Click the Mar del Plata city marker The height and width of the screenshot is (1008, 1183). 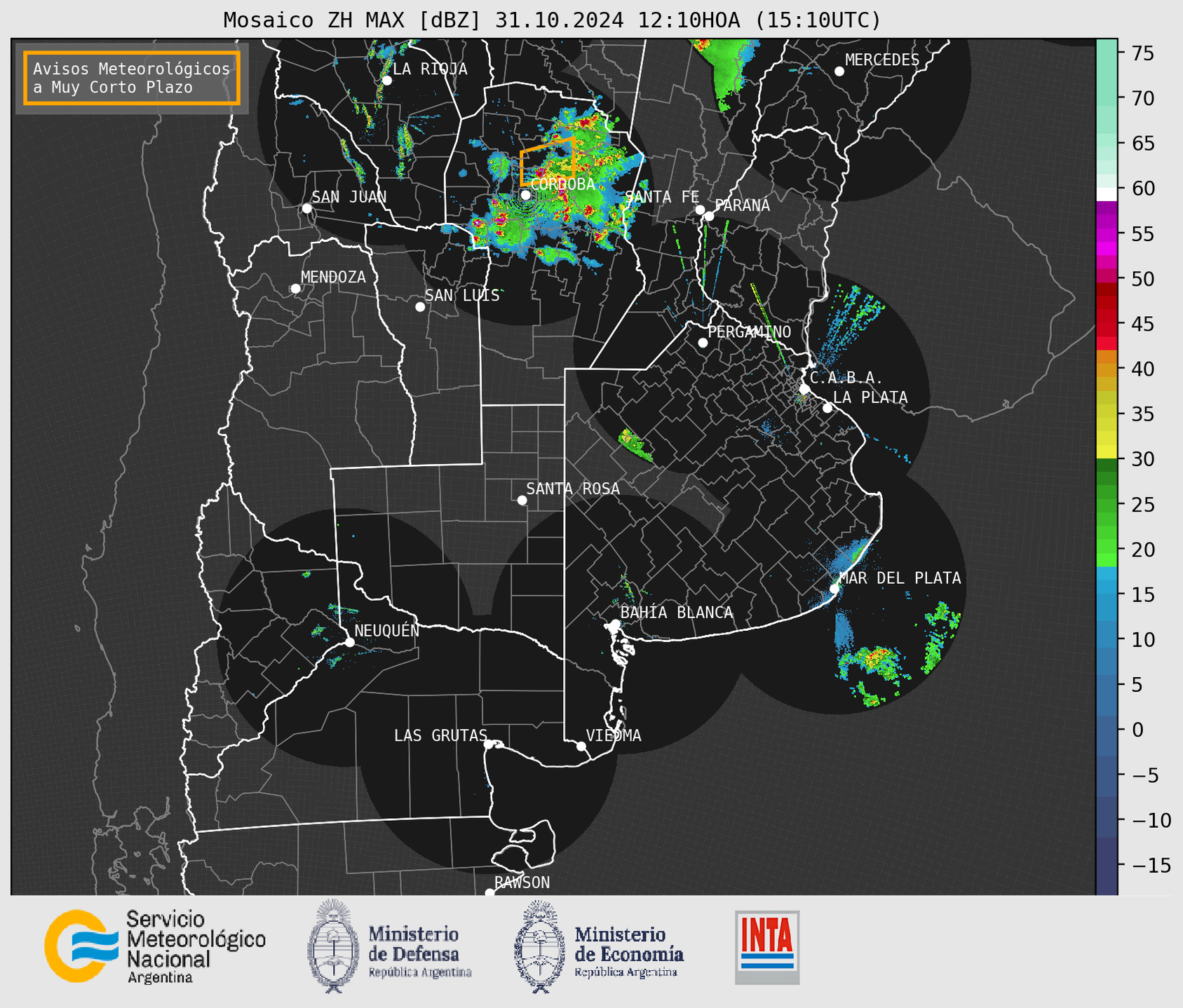pos(834,589)
